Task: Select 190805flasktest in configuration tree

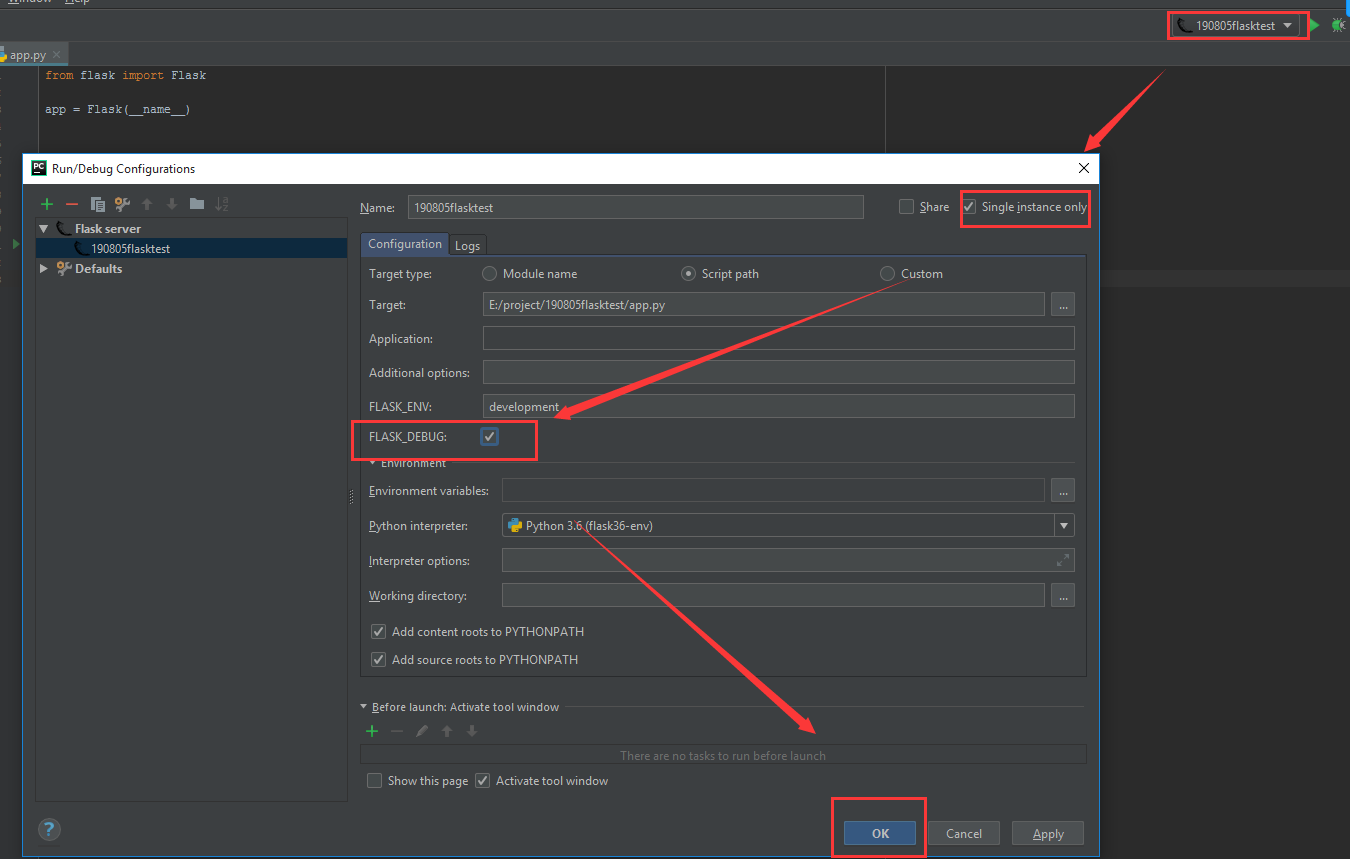Action: click(131, 249)
